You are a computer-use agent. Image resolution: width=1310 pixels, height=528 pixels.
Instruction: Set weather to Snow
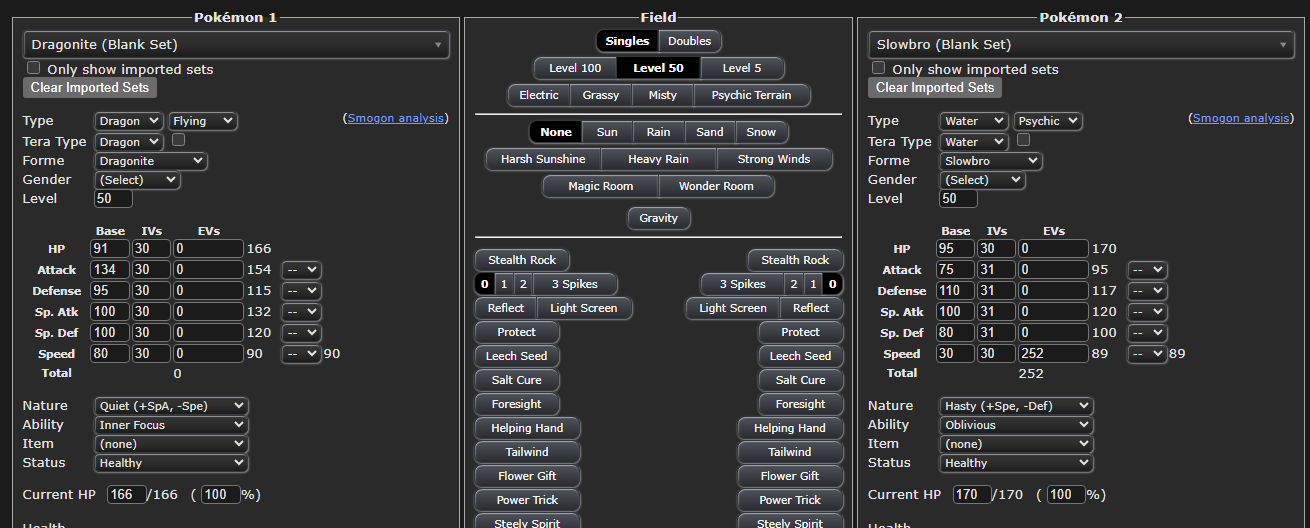tap(761, 132)
